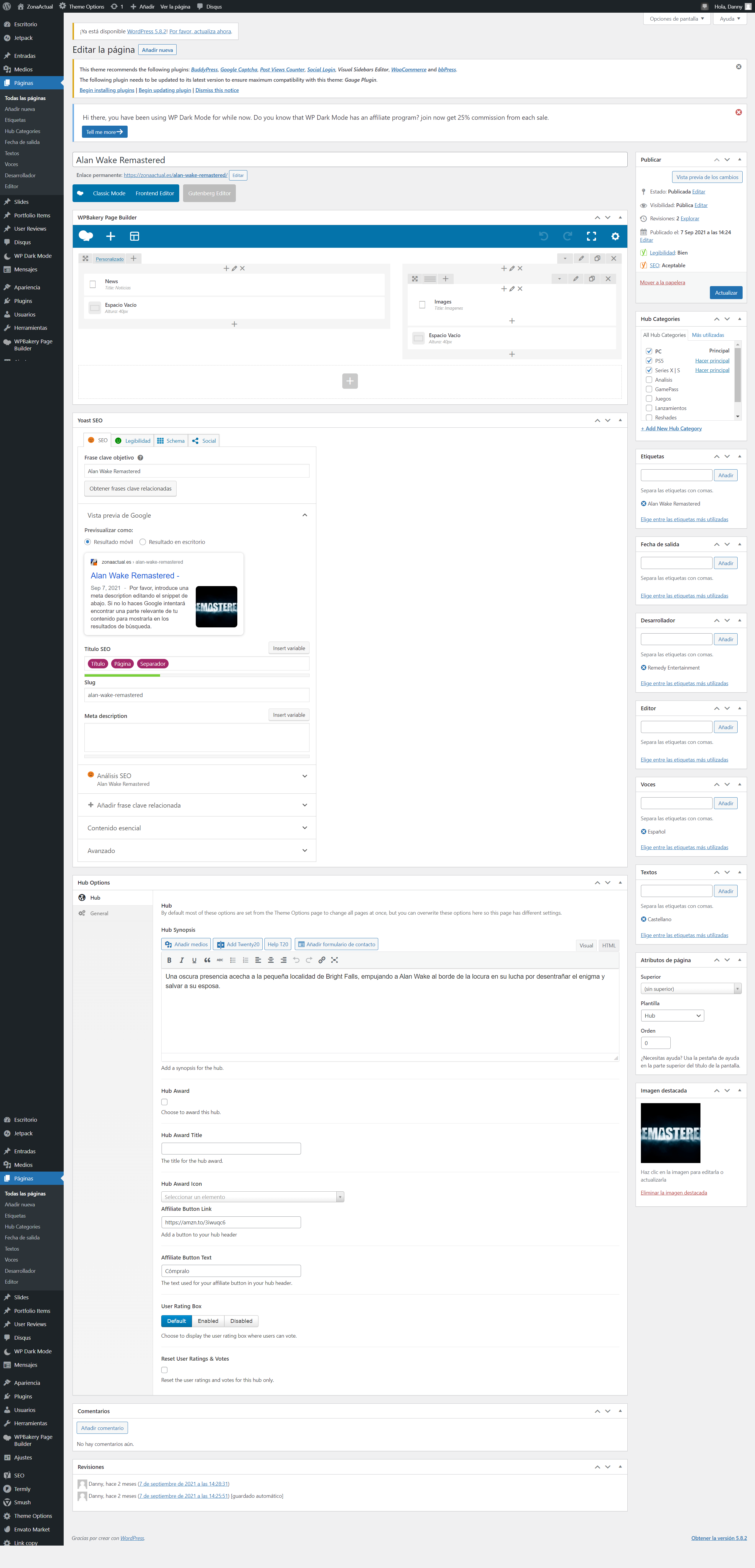
Task: Click WPBakery add element plus icon
Action: click(x=111, y=236)
